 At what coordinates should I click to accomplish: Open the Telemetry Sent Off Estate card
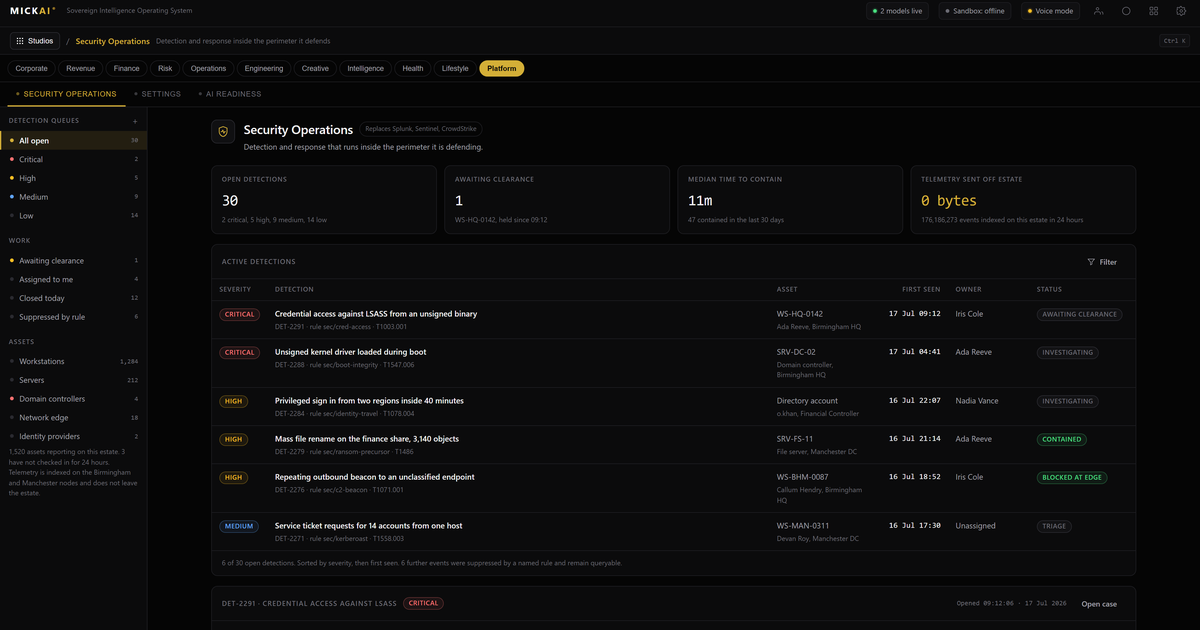[1023, 200]
